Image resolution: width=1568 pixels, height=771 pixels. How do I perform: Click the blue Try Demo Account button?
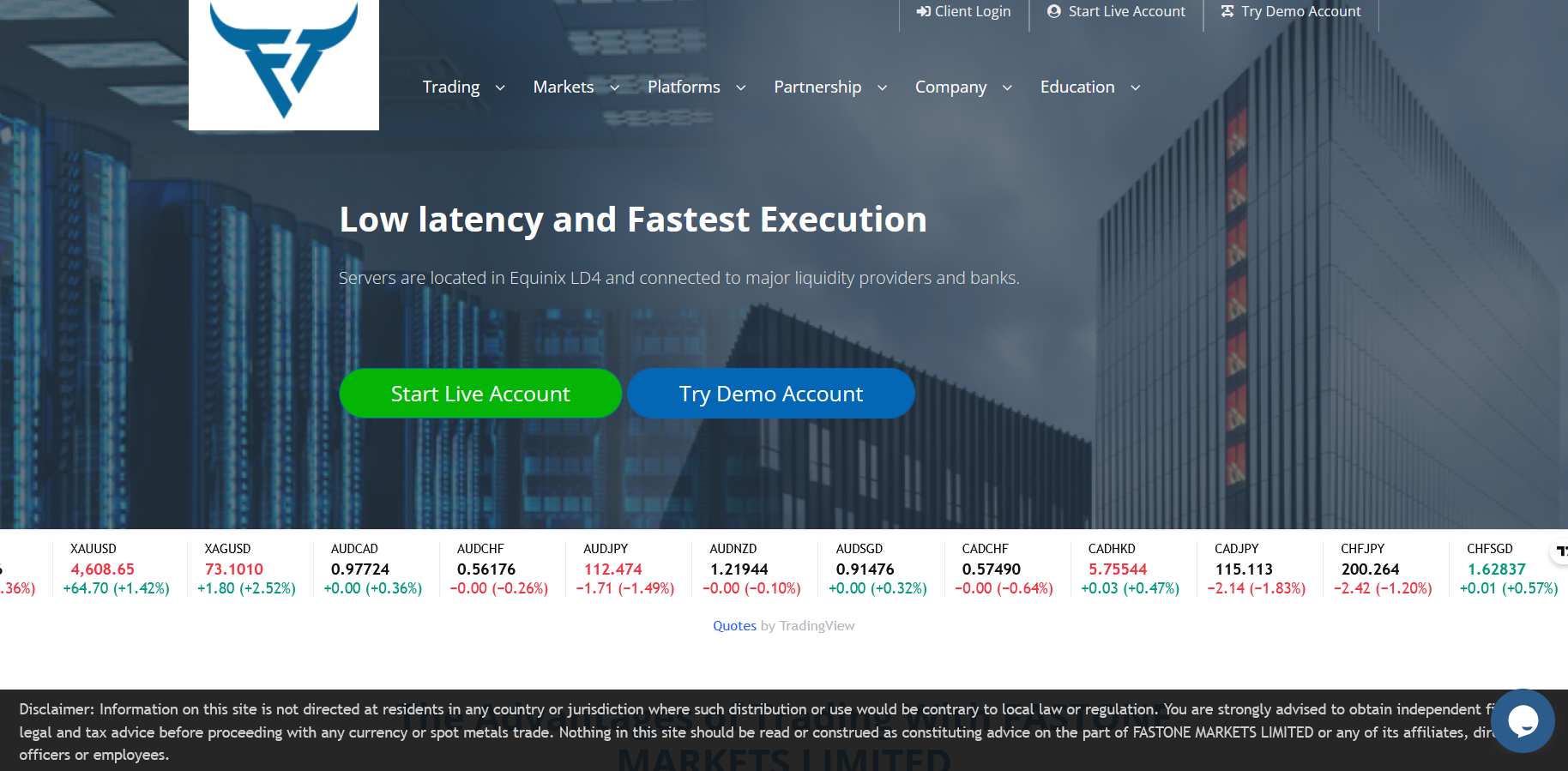[771, 394]
